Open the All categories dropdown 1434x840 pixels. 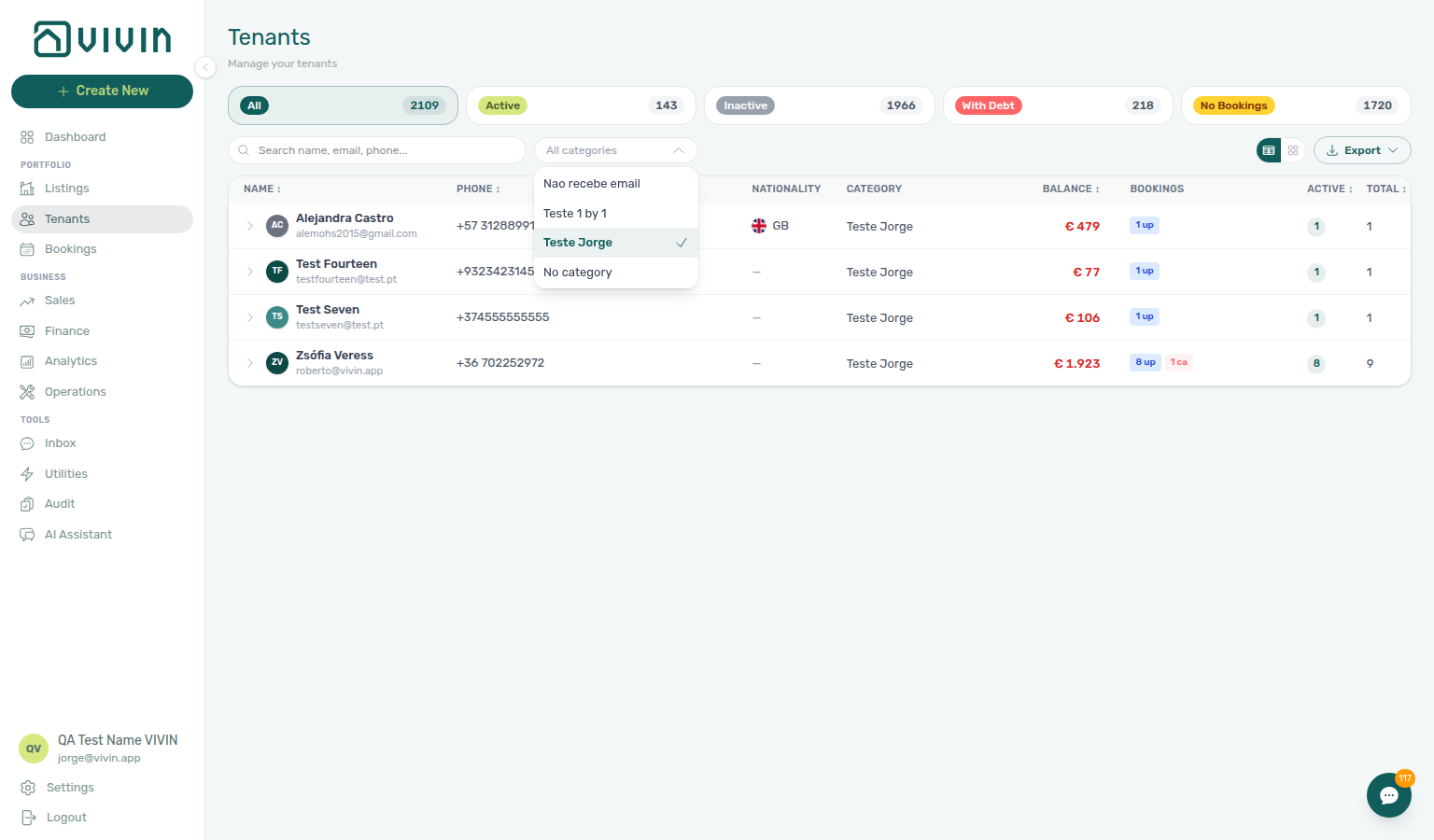(616, 150)
